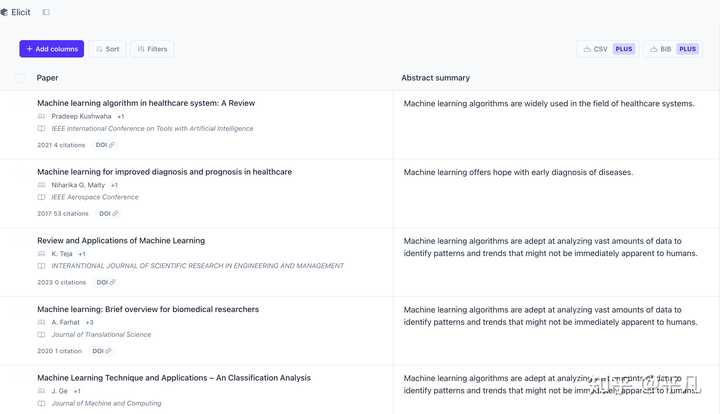720x414 pixels.
Task: Toggle the select-all checkbox next to Paper header
Action: click(20, 78)
